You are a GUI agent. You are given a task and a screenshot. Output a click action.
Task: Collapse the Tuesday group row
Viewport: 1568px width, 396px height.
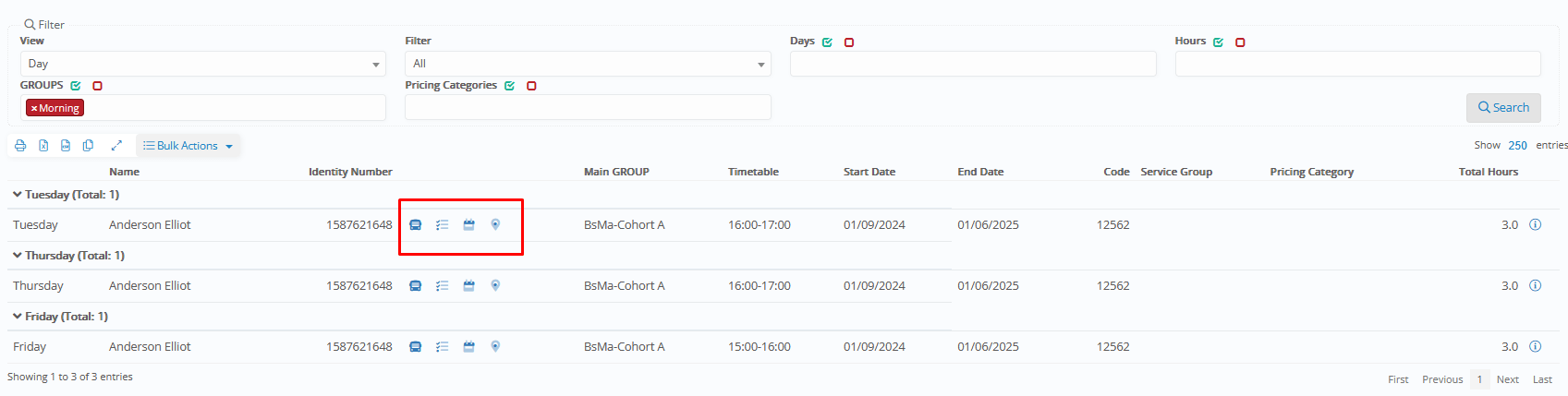click(18, 195)
